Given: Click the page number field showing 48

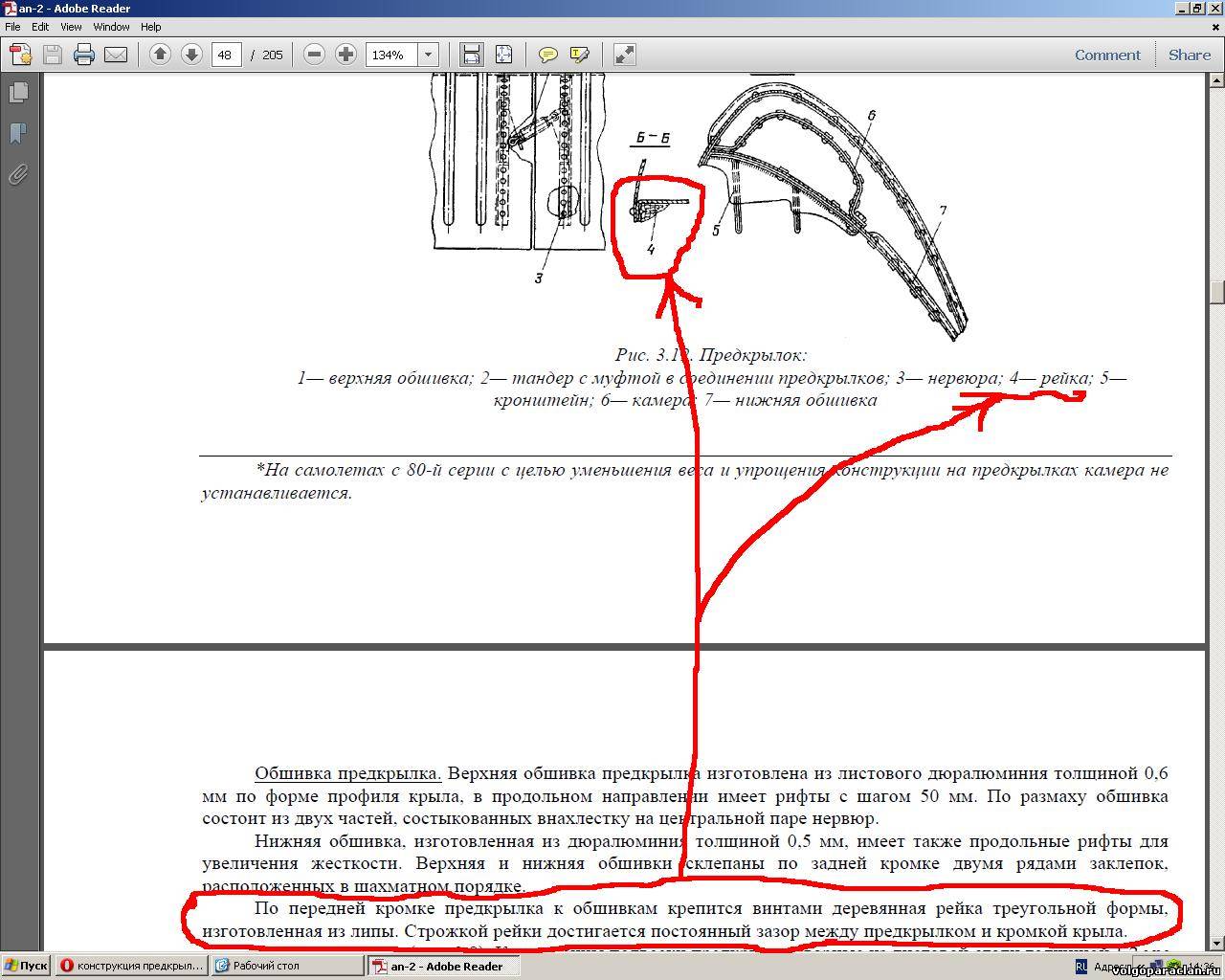Looking at the screenshot, I should point(226,55).
